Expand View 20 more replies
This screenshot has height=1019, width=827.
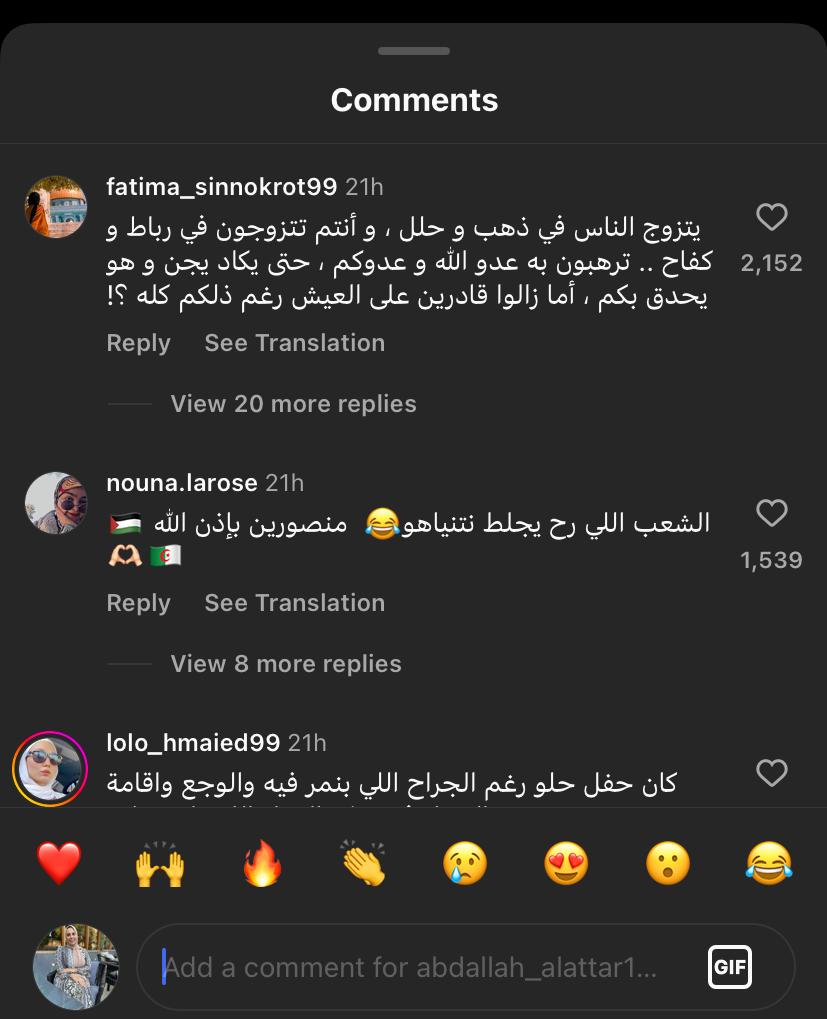tap(293, 404)
